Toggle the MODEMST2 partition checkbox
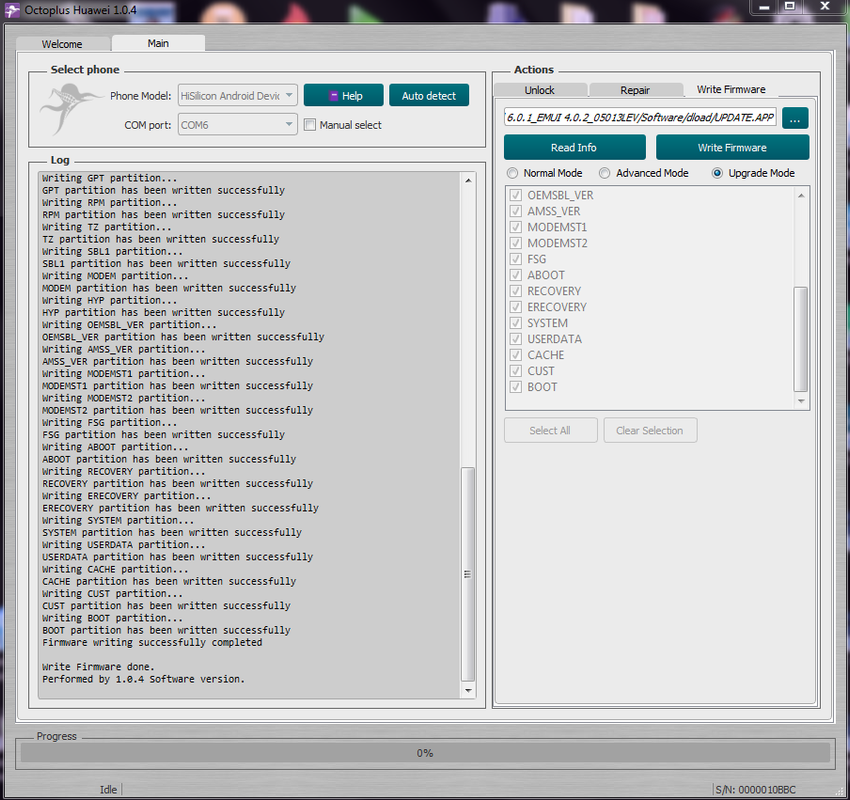Image resolution: width=850 pixels, height=800 pixels. point(516,243)
